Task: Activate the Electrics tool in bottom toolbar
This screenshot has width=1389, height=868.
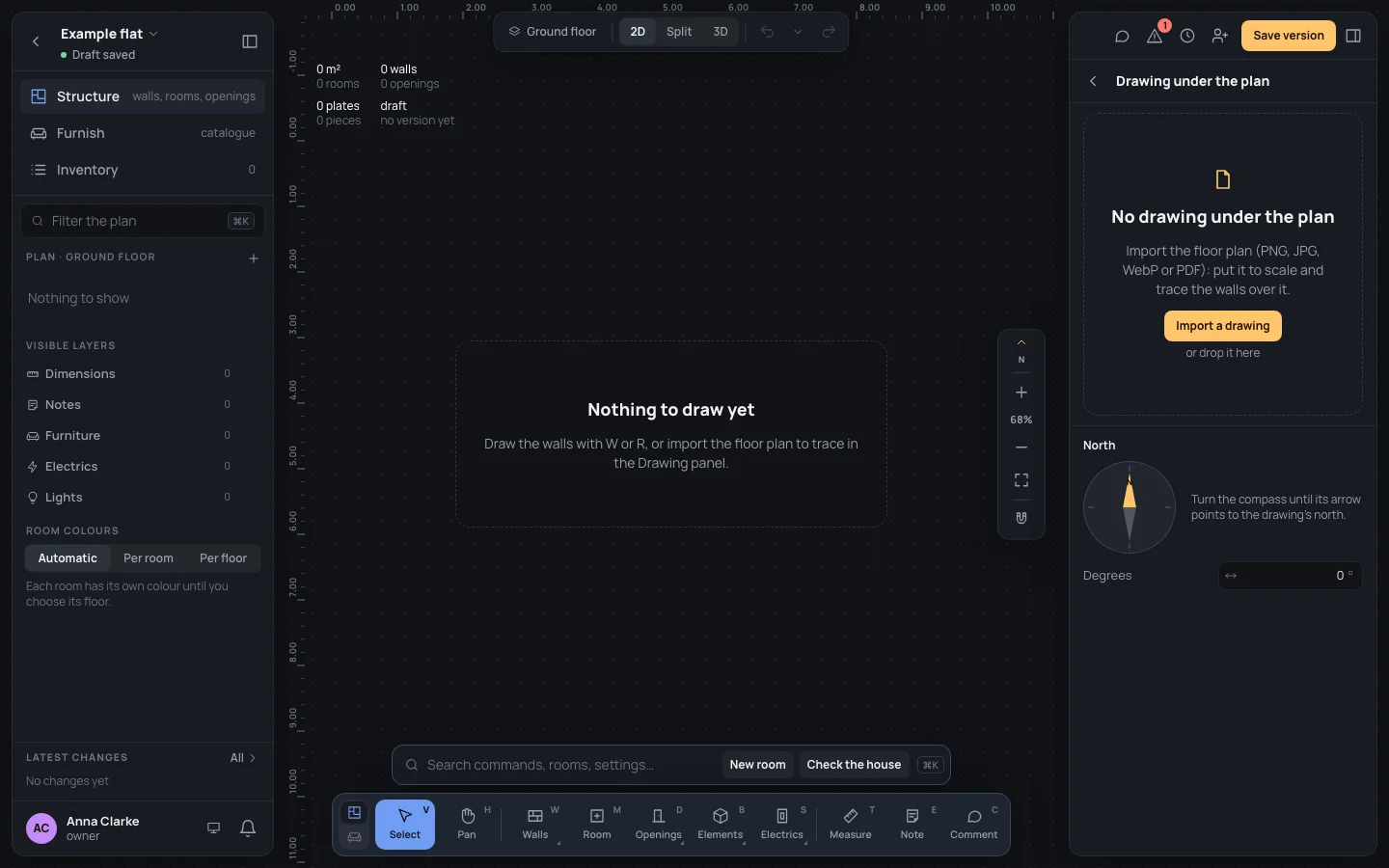Action: coord(782,825)
